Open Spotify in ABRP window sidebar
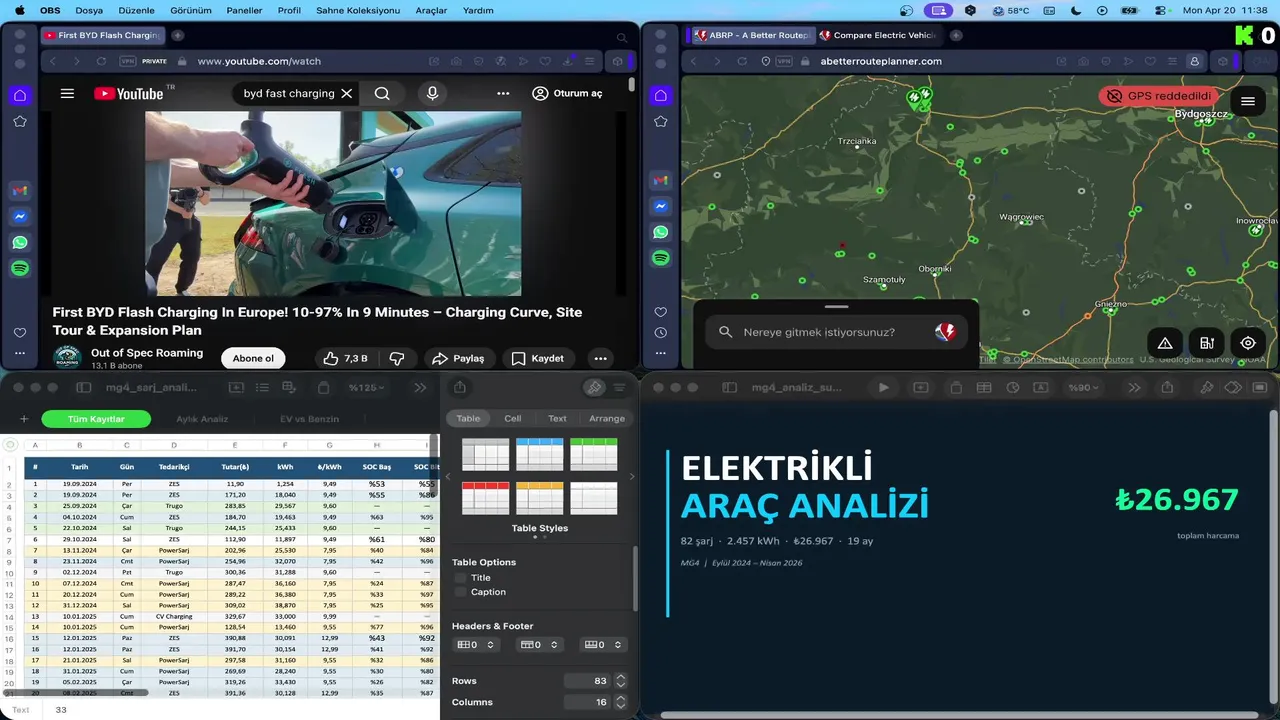Image resolution: width=1280 pixels, height=720 pixels. [x=660, y=258]
